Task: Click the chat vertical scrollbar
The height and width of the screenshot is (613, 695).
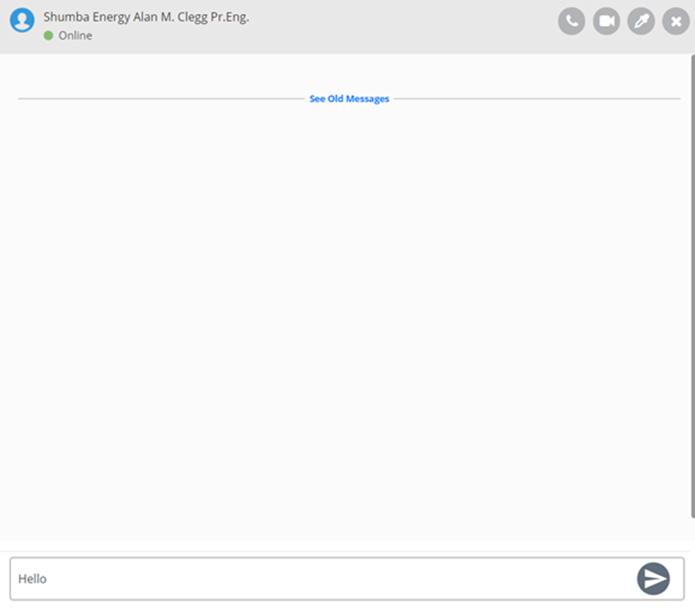Action: (693, 286)
